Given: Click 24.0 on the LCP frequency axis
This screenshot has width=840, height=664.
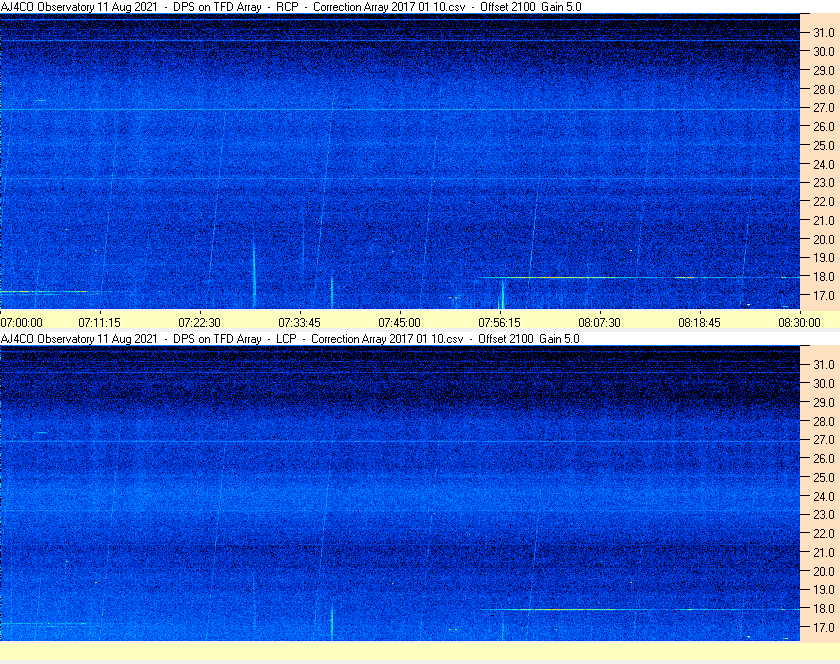Looking at the screenshot, I should pos(824,496).
